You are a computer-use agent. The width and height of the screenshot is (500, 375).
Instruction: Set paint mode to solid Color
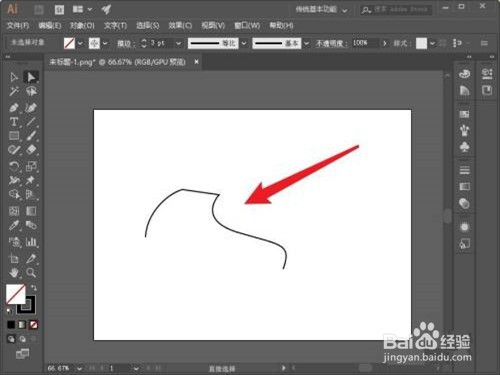(11, 325)
